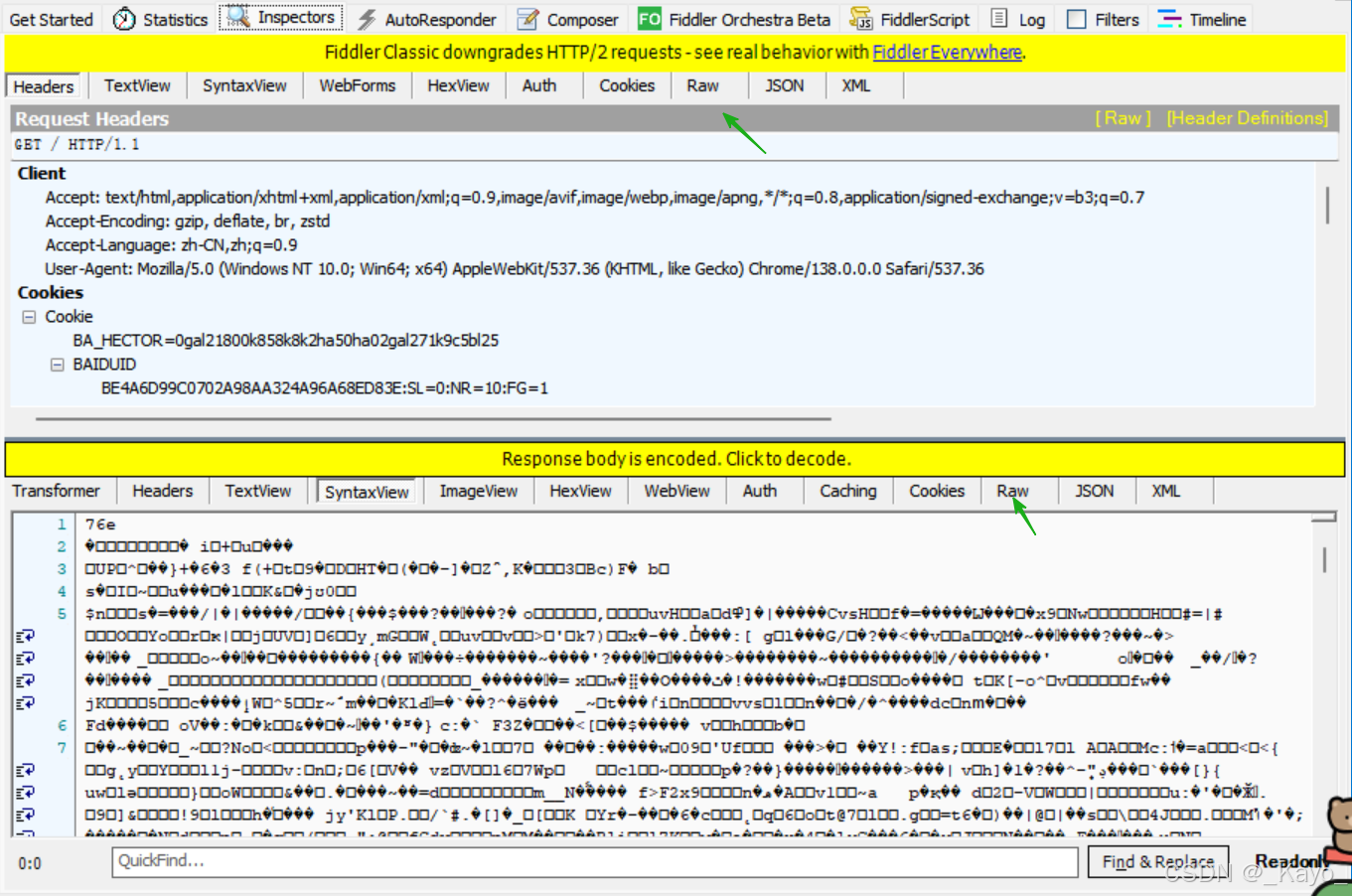Click the BE4A6D99 BAIDUID value row
Screen dimensions: 1352x896
coord(325,388)
